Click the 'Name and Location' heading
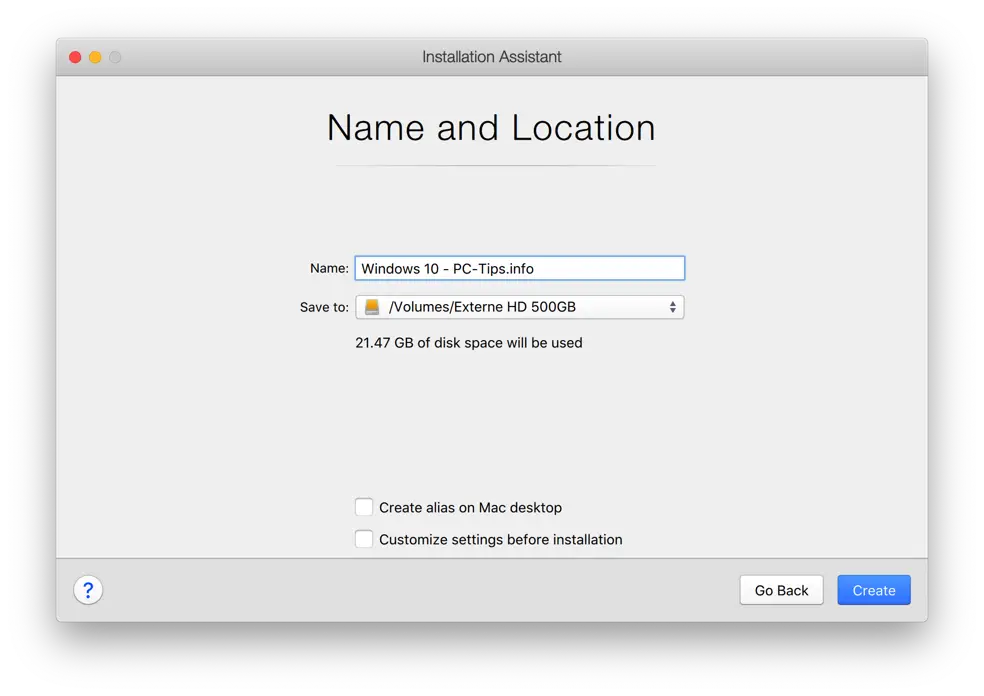 [491, 128]
